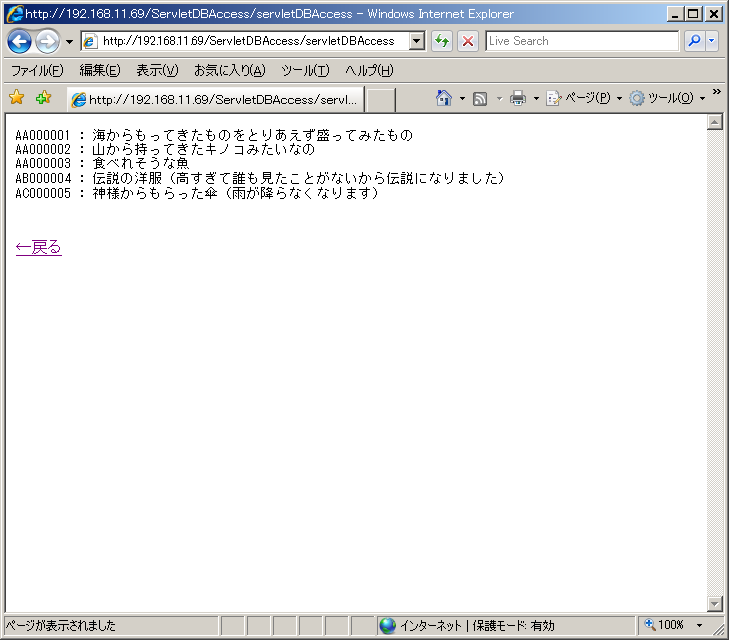
Task: Open the ヘルプ(H) menu
Action: tap(369, 71)
